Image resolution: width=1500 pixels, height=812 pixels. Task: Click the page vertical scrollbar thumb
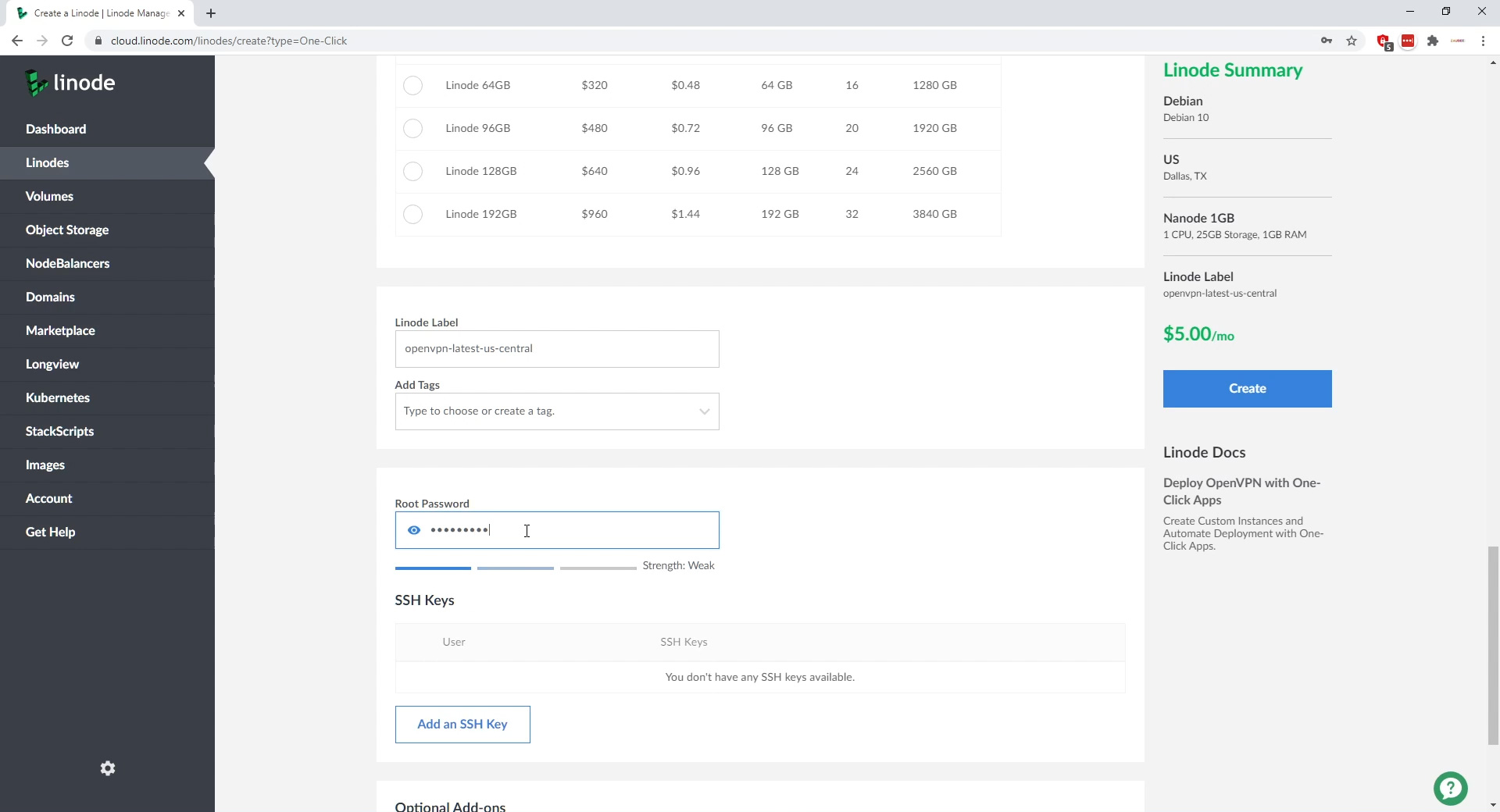1493,646
